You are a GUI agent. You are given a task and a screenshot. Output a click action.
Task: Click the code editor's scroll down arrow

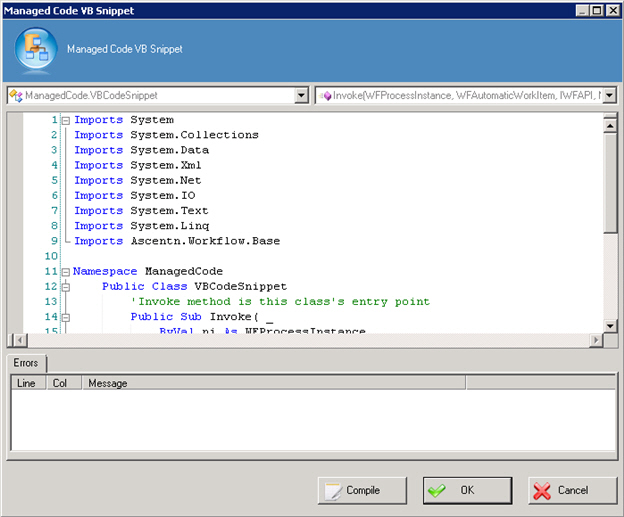(610, 325)
